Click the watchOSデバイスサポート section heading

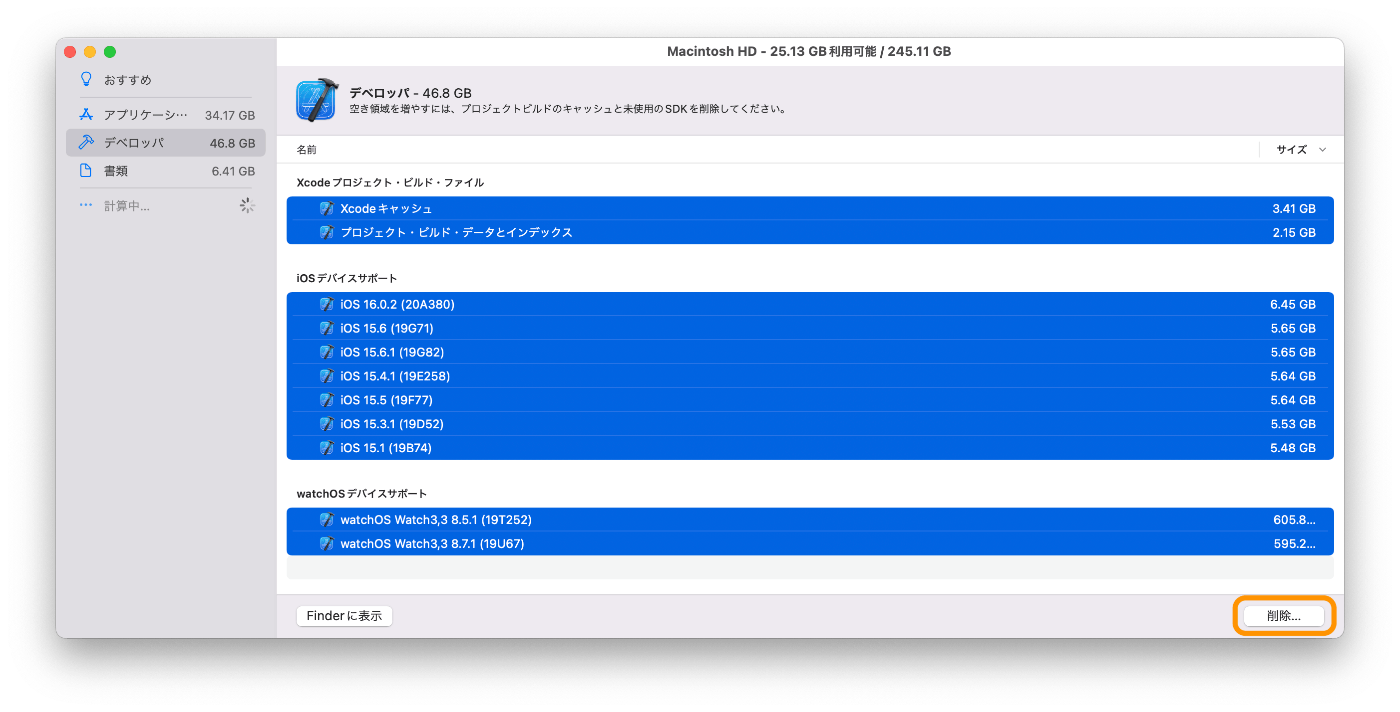[x=362, y=494]
